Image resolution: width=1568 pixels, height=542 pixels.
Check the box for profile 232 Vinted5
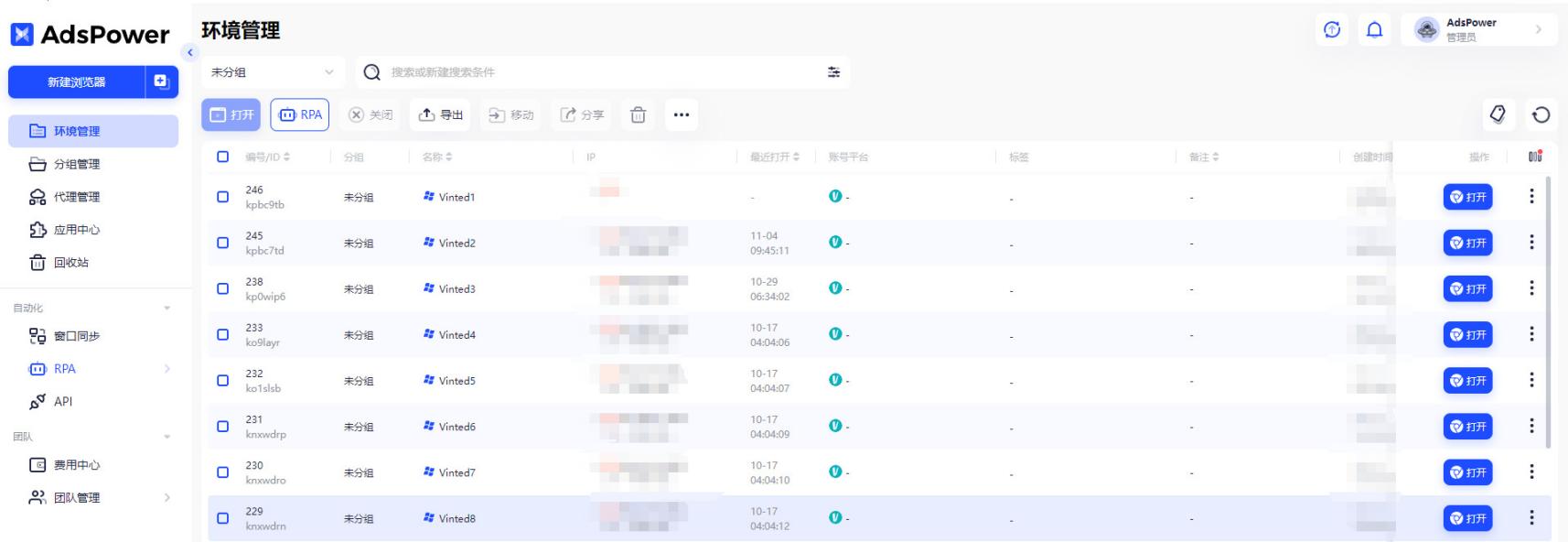(x=222, y=380)
